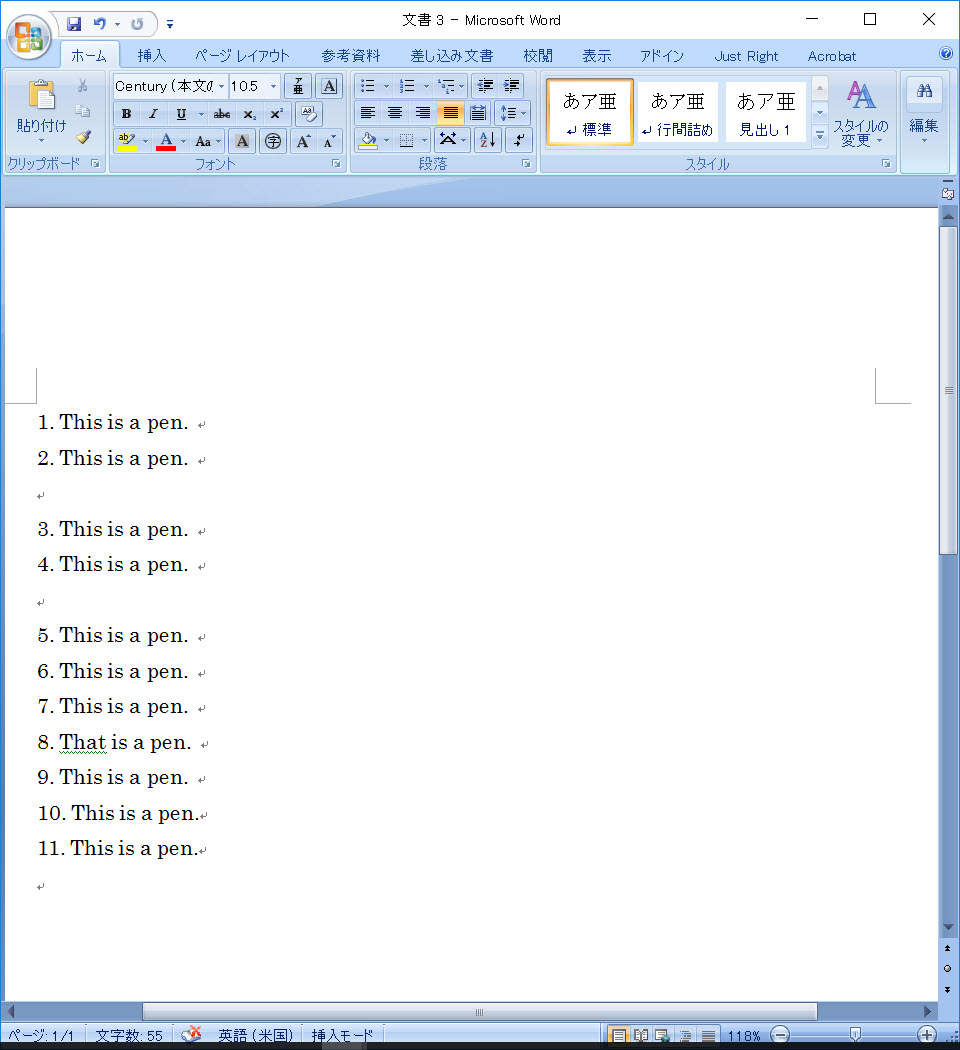Open the Office button menu
960x1050 pixels.
(29, 36)
